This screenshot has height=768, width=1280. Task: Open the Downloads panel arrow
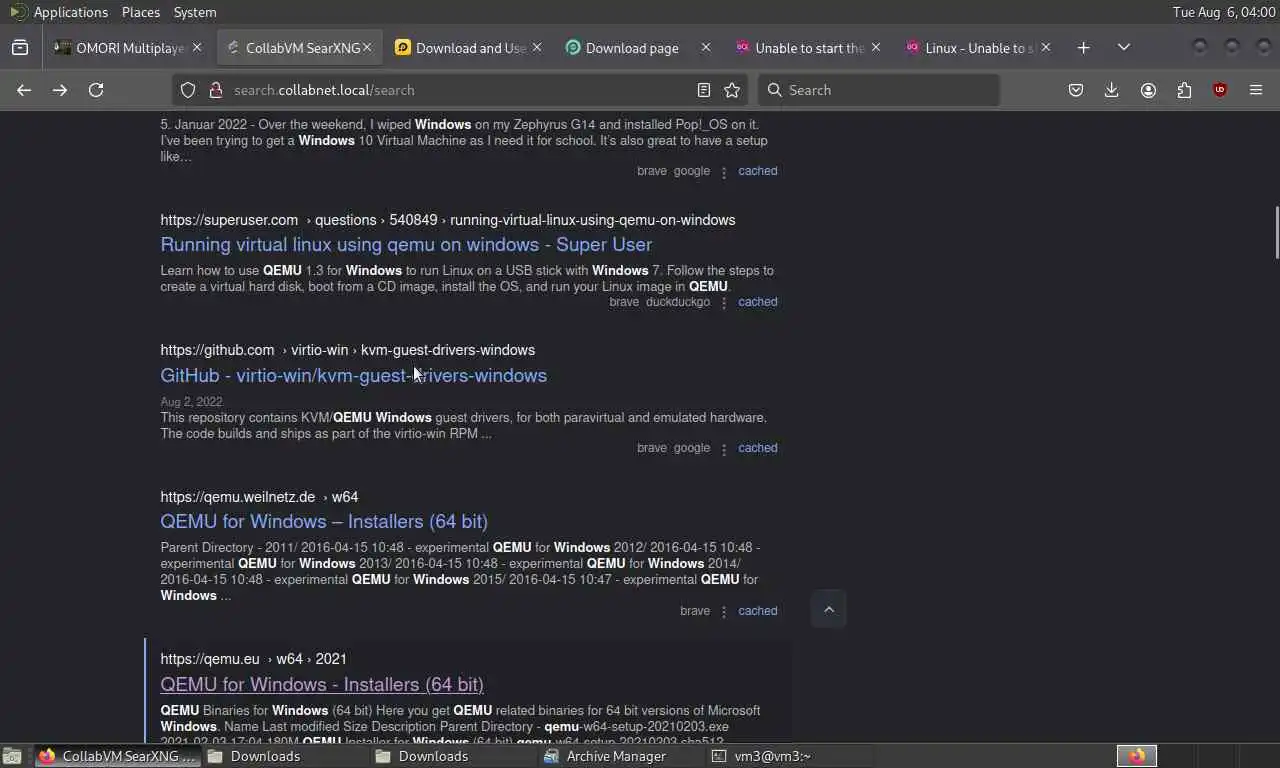[1111, 90]
